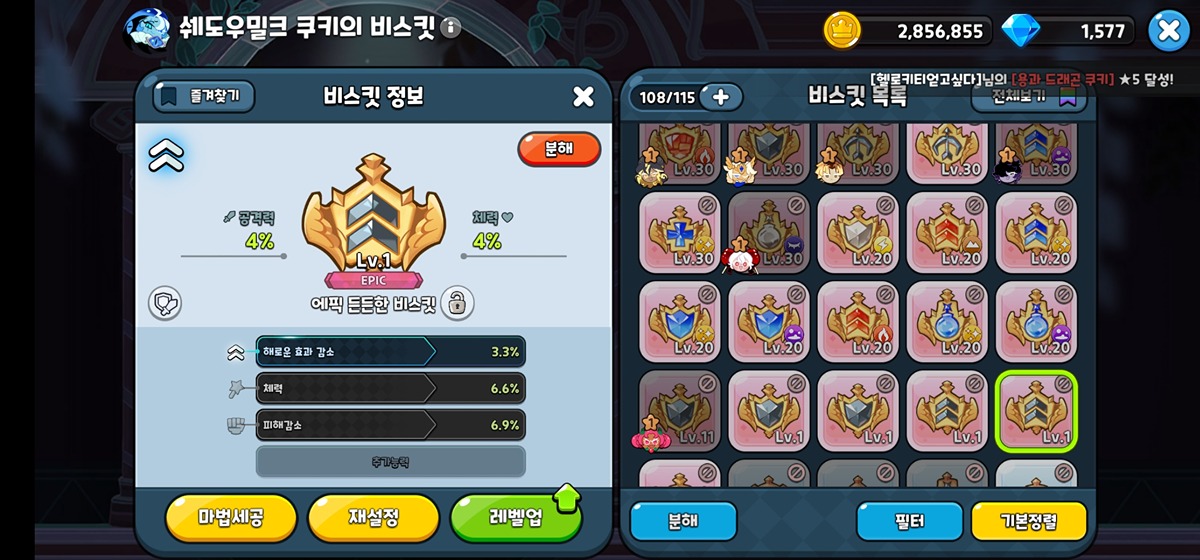Click the Shadow Milk Cookie portrait icon
The height and width of the screenshot is (560, 1200).
148,30
